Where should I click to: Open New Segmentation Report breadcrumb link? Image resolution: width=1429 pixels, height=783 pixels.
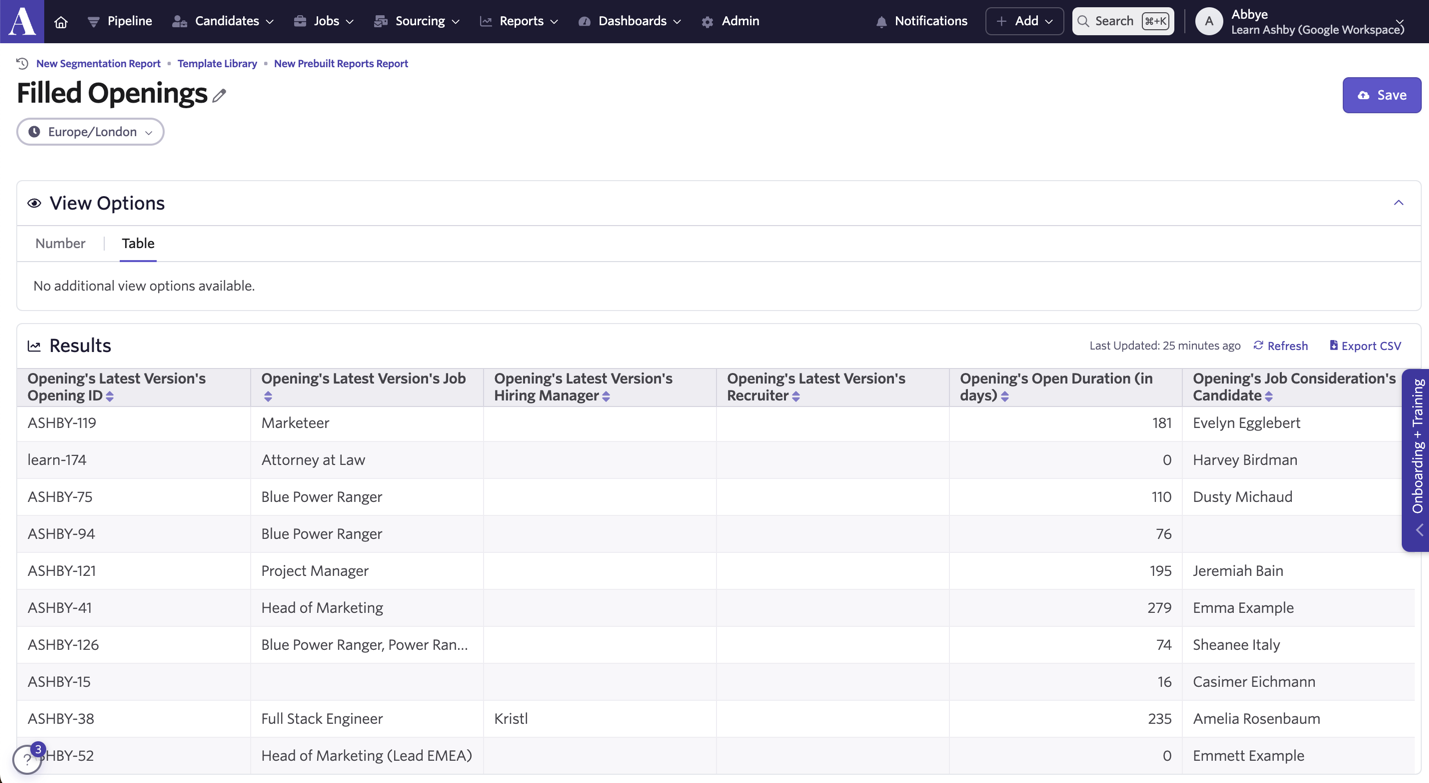coord(98,63)
